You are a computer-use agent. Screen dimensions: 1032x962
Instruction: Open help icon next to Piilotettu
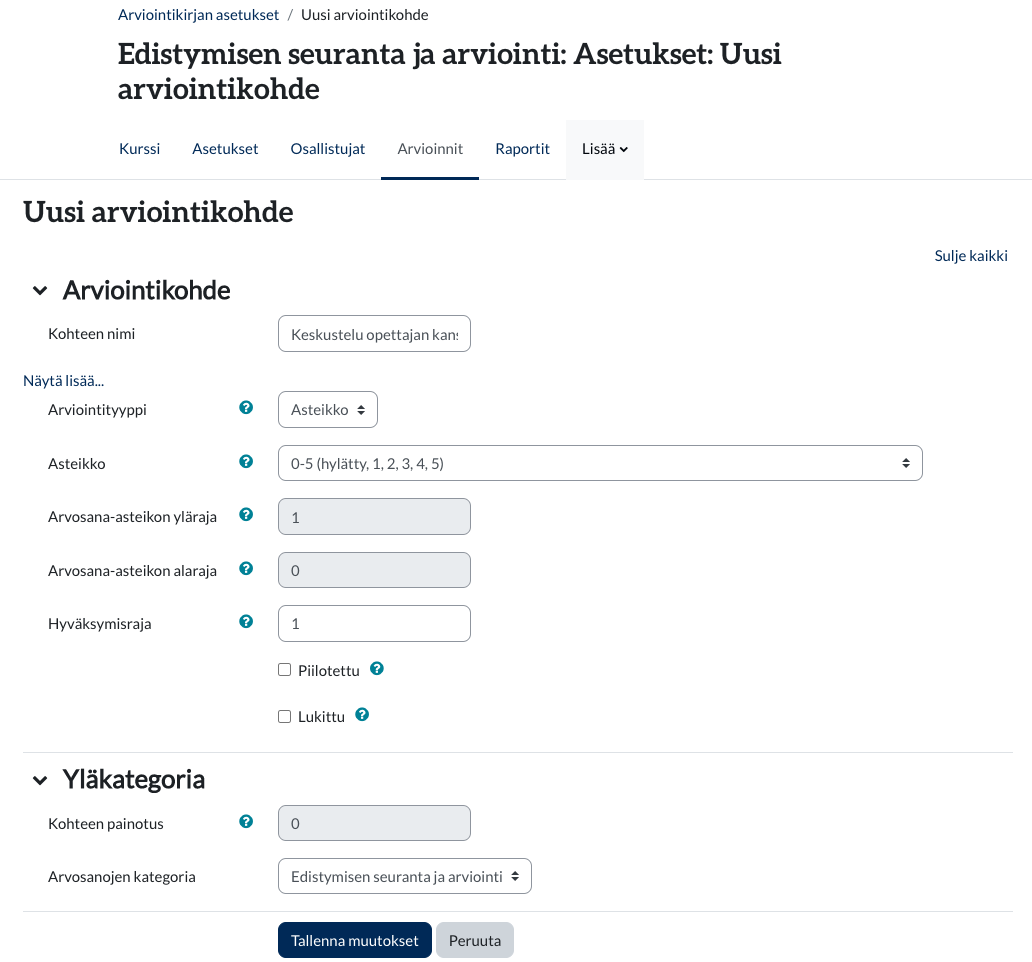click(377, 669)
